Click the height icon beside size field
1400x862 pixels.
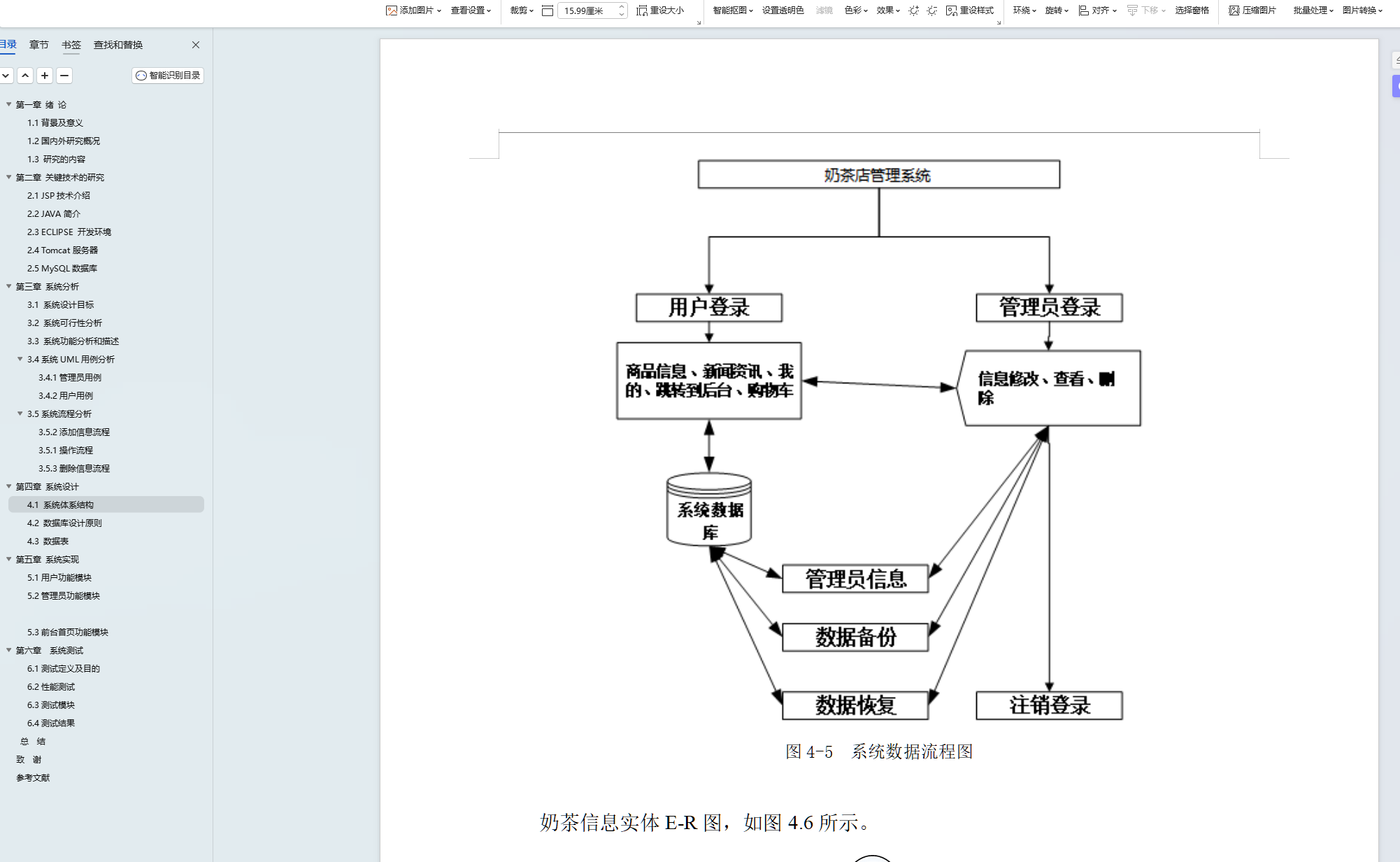(x=548, y=10)
